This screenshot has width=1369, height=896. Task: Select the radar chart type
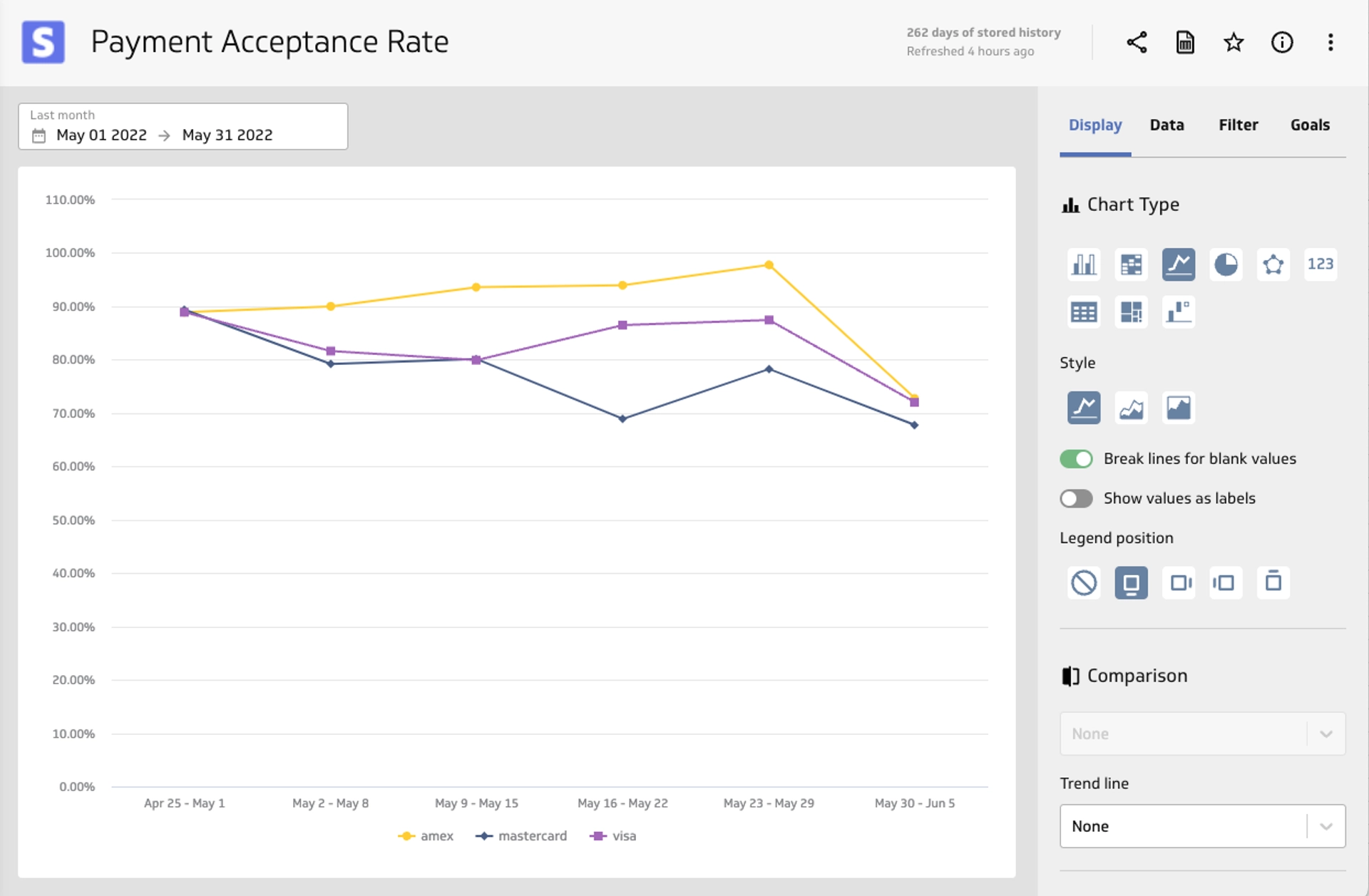(1273, 264)
